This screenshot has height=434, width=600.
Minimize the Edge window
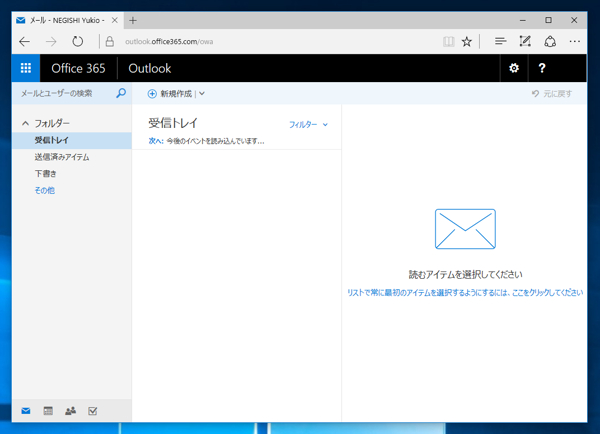(x=523, y=20)
